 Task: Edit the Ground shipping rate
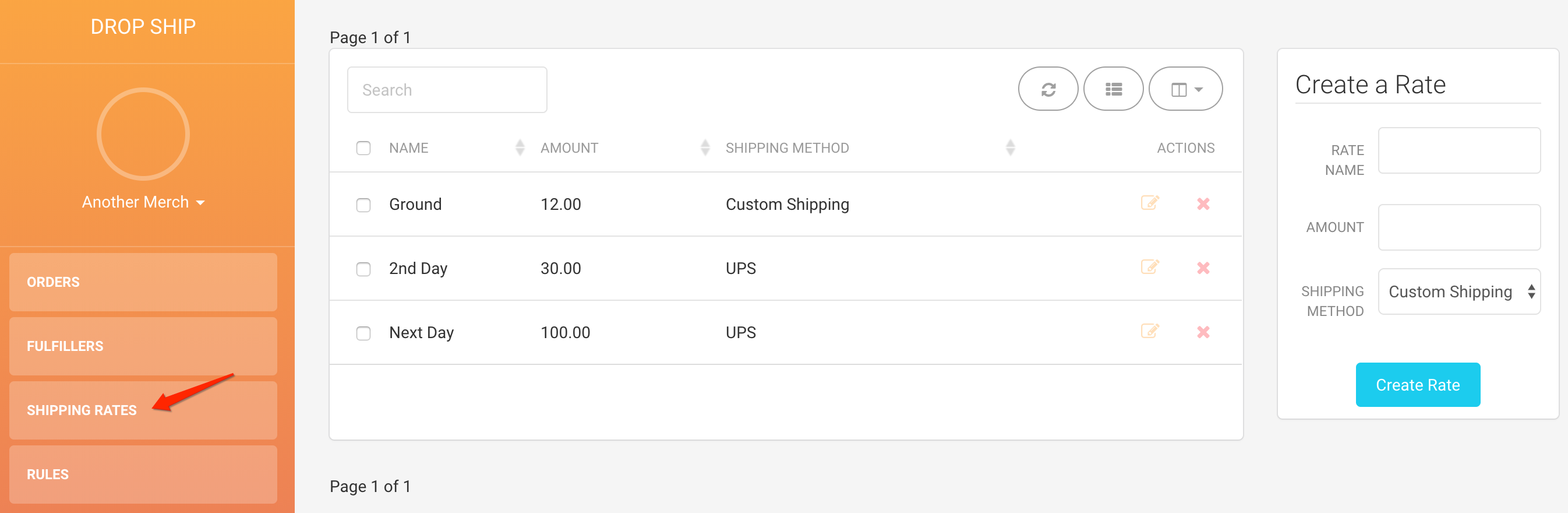click(x=1149, y=203)
